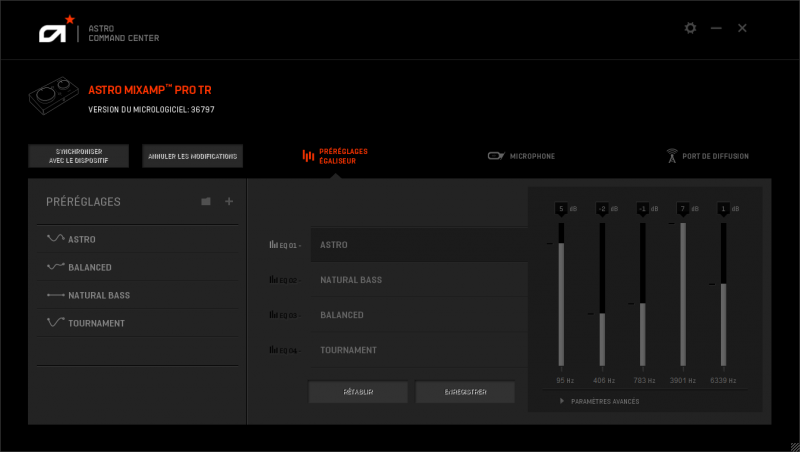Add new preset with plus icon
The height and width of the screenshot is (452, 800).
[229, 202]
